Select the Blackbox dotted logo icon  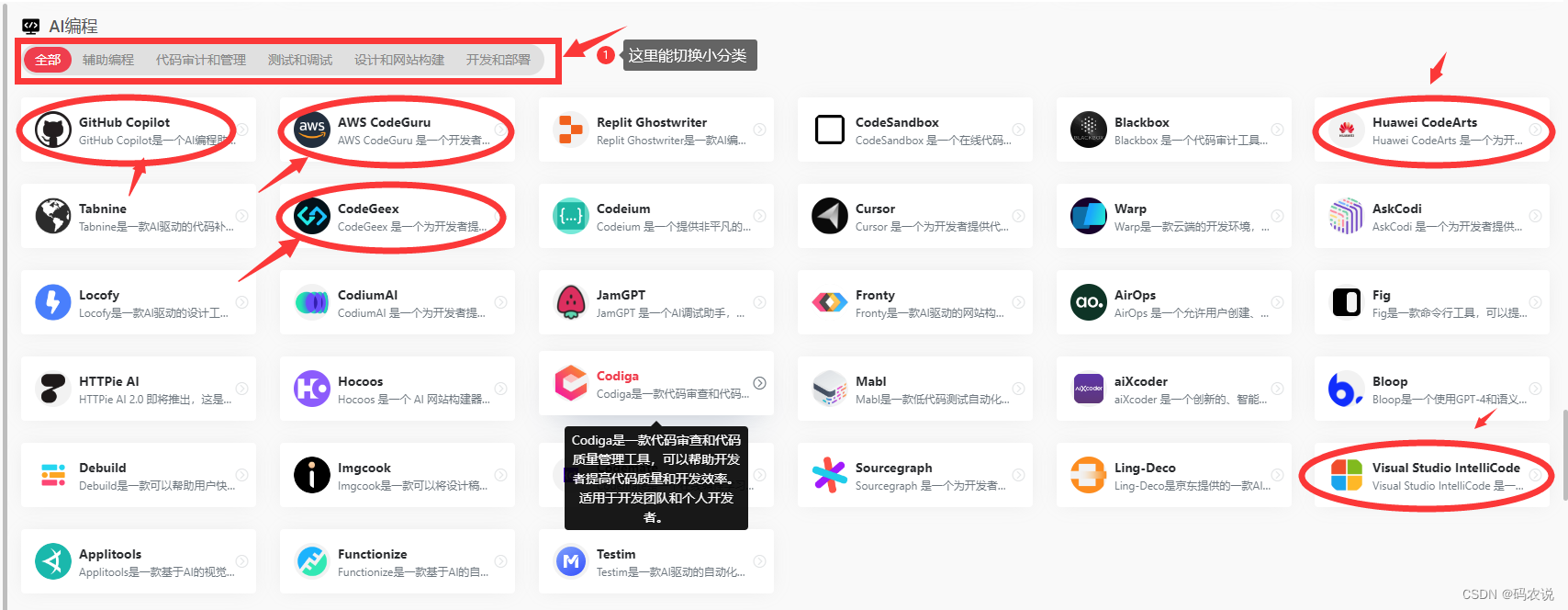click(x=1089, y=130)
